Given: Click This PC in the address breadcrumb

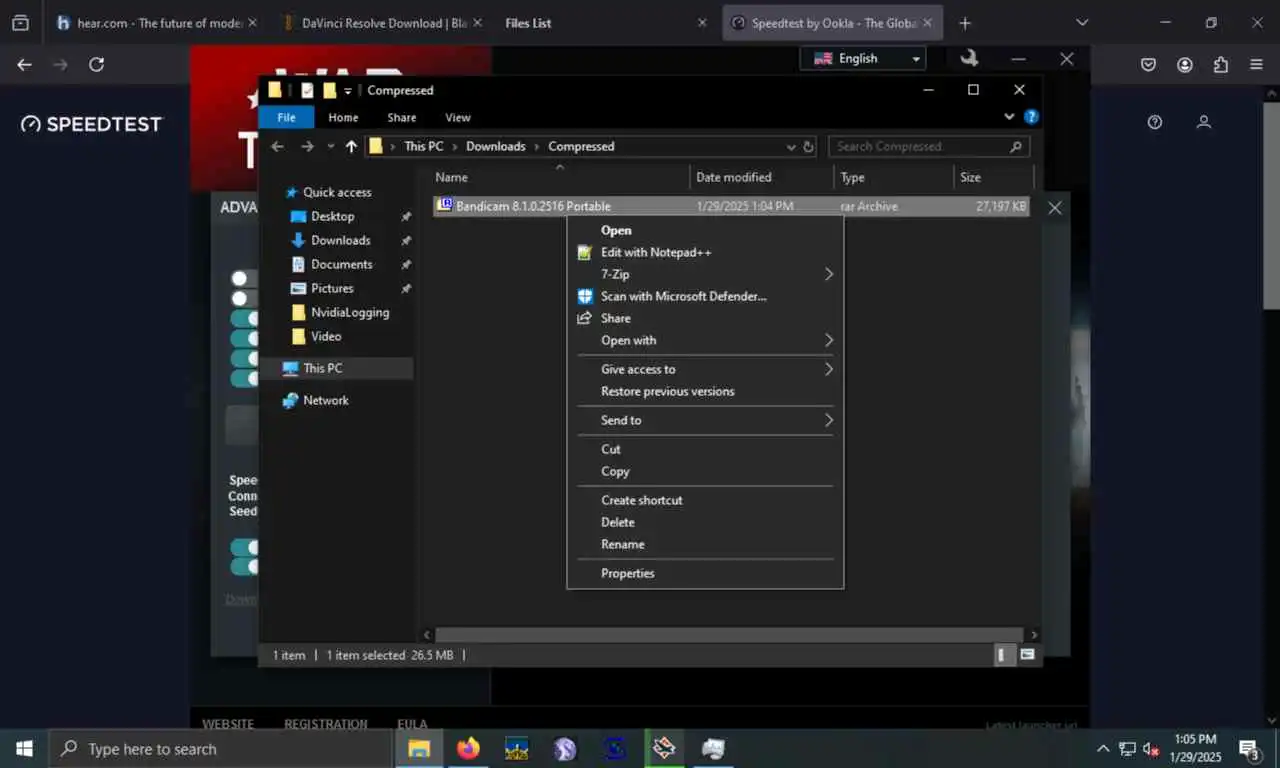Looking at the screenshot, I should point(424,146).
